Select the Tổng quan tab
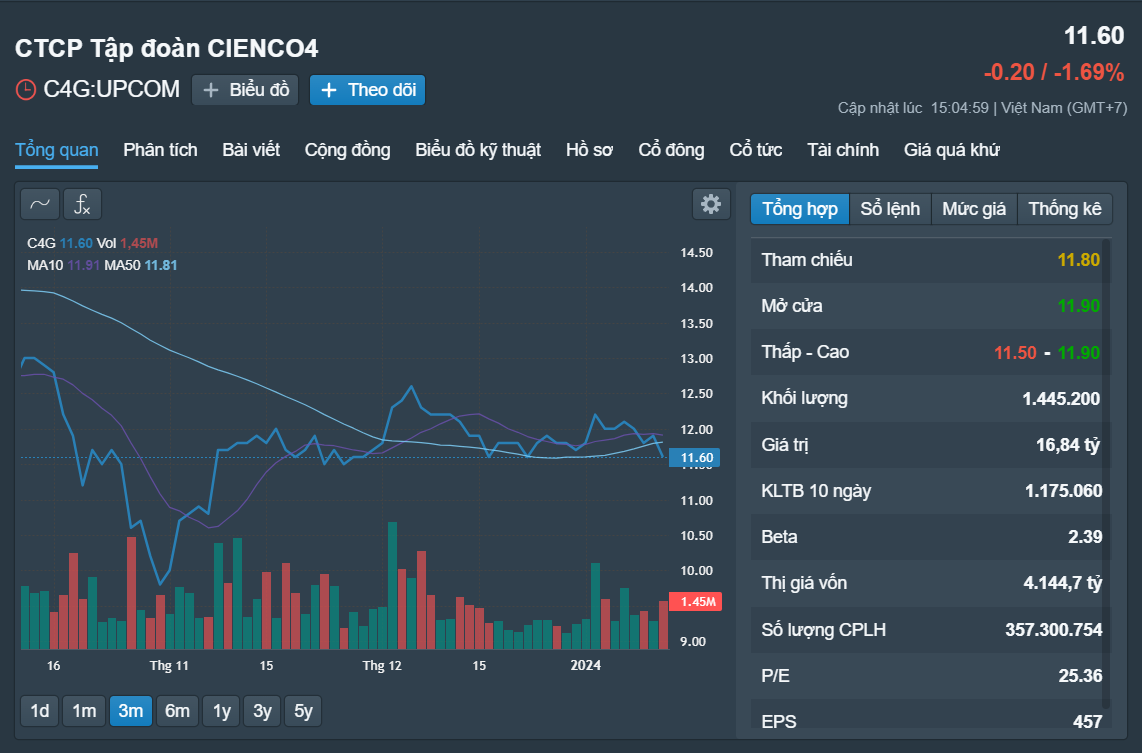 (57, 150)
